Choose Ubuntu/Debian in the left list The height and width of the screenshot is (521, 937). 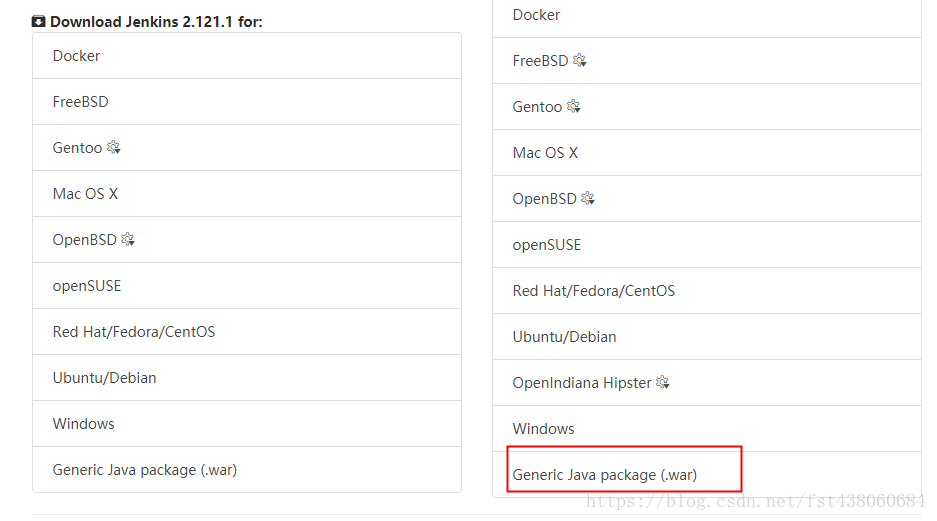[x=247, y=378]
